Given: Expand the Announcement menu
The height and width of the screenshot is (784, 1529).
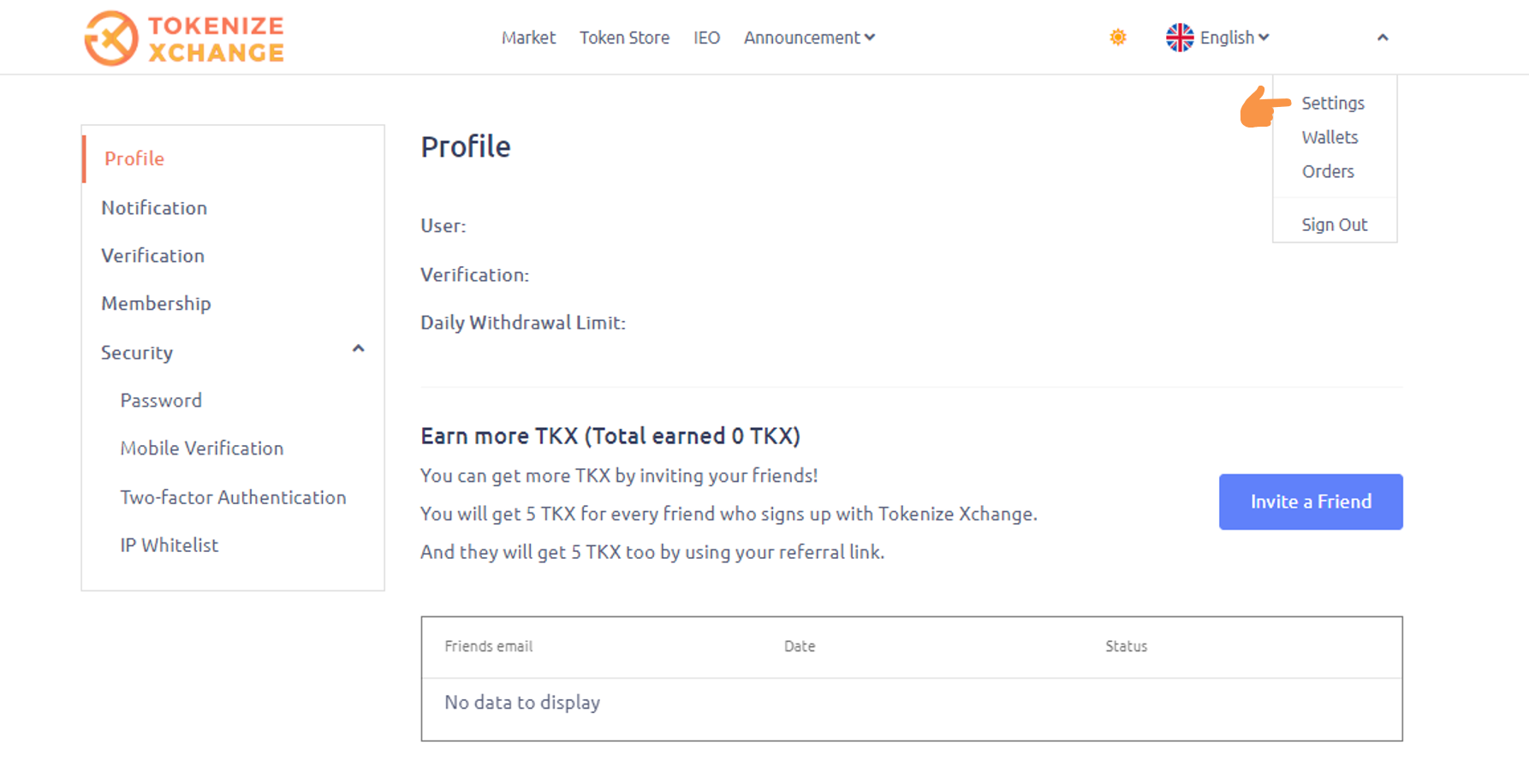Looking at the screenshot, I should (809, 38).
